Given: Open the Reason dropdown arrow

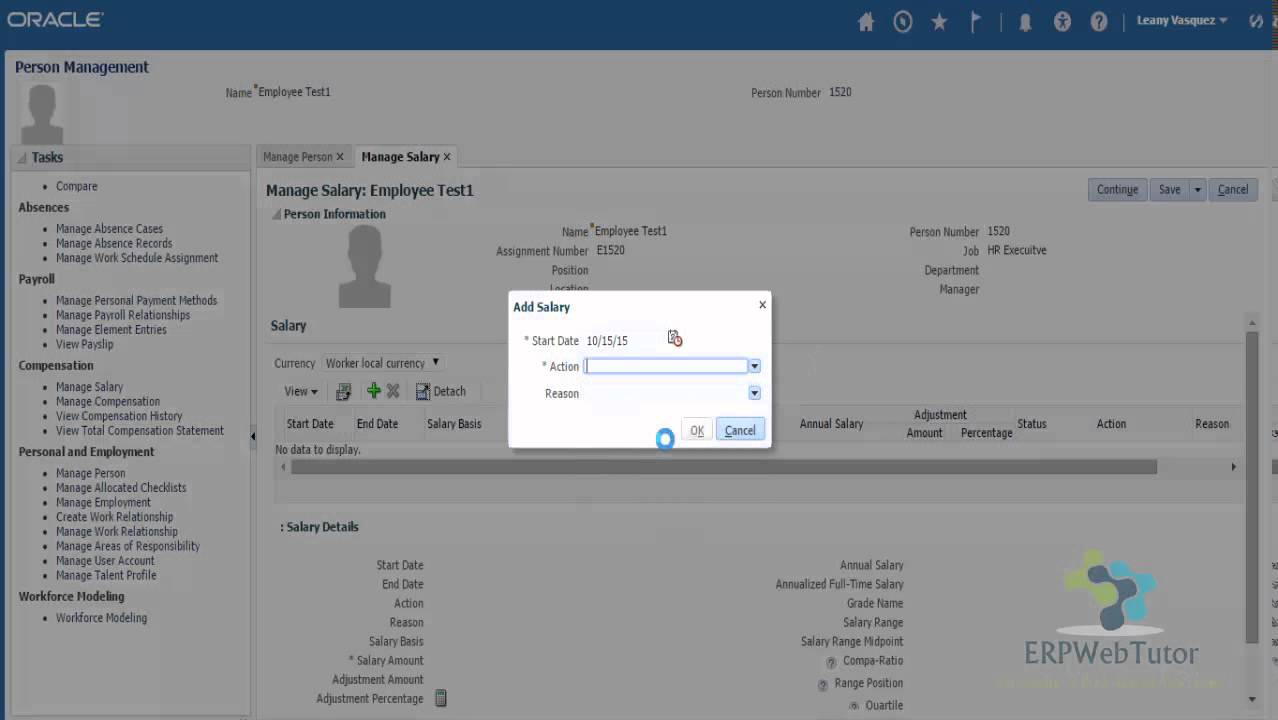Looking at the screenshot, I should coord(755,394).
